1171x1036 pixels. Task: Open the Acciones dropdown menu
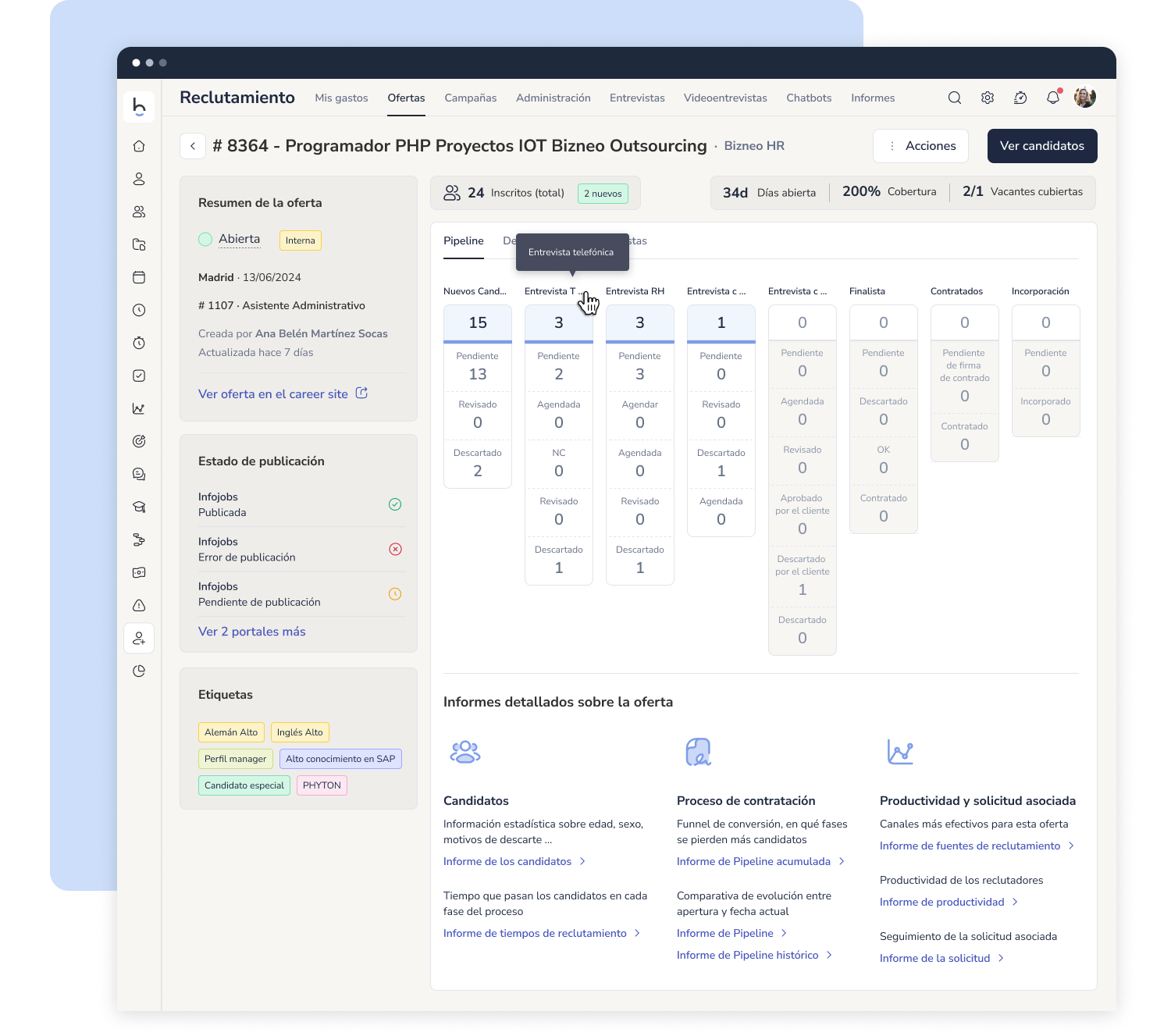[x=920, y=146]
